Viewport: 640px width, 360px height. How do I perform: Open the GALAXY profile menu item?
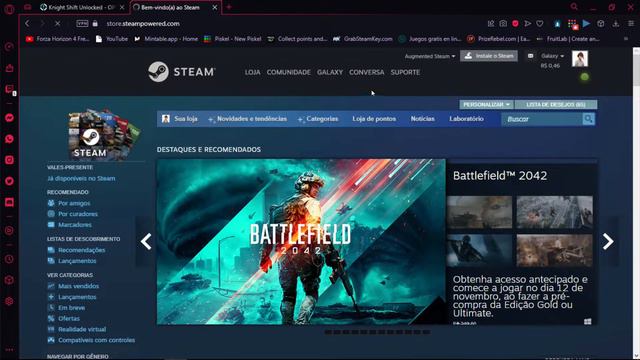point(330,72)
